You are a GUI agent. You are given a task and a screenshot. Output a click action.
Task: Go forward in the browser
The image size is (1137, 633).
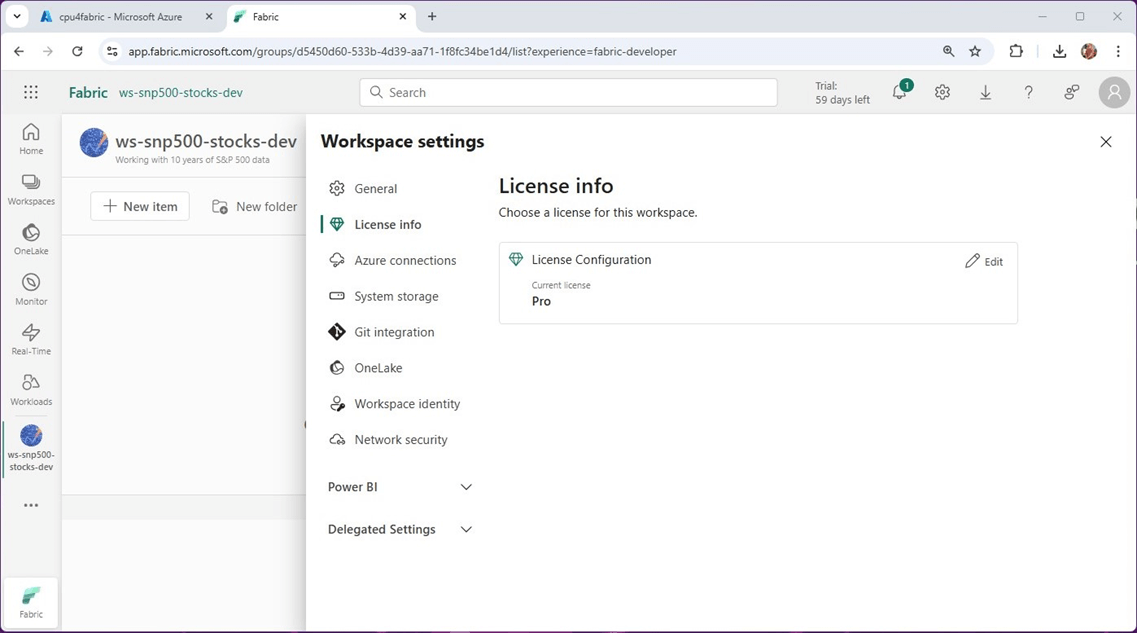48,51
